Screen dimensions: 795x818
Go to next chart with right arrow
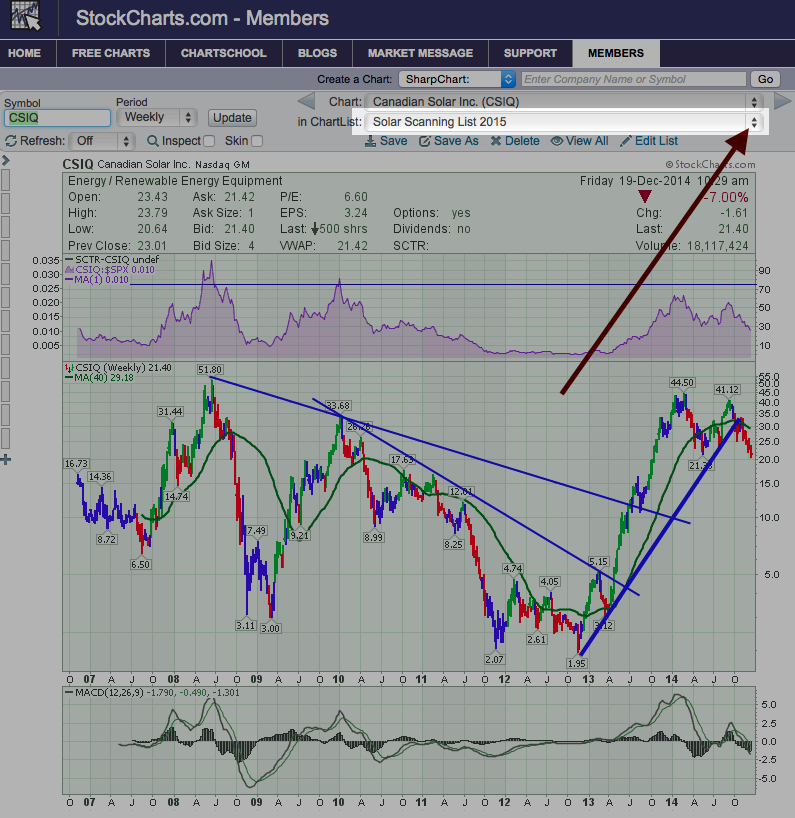click(782, 101)
